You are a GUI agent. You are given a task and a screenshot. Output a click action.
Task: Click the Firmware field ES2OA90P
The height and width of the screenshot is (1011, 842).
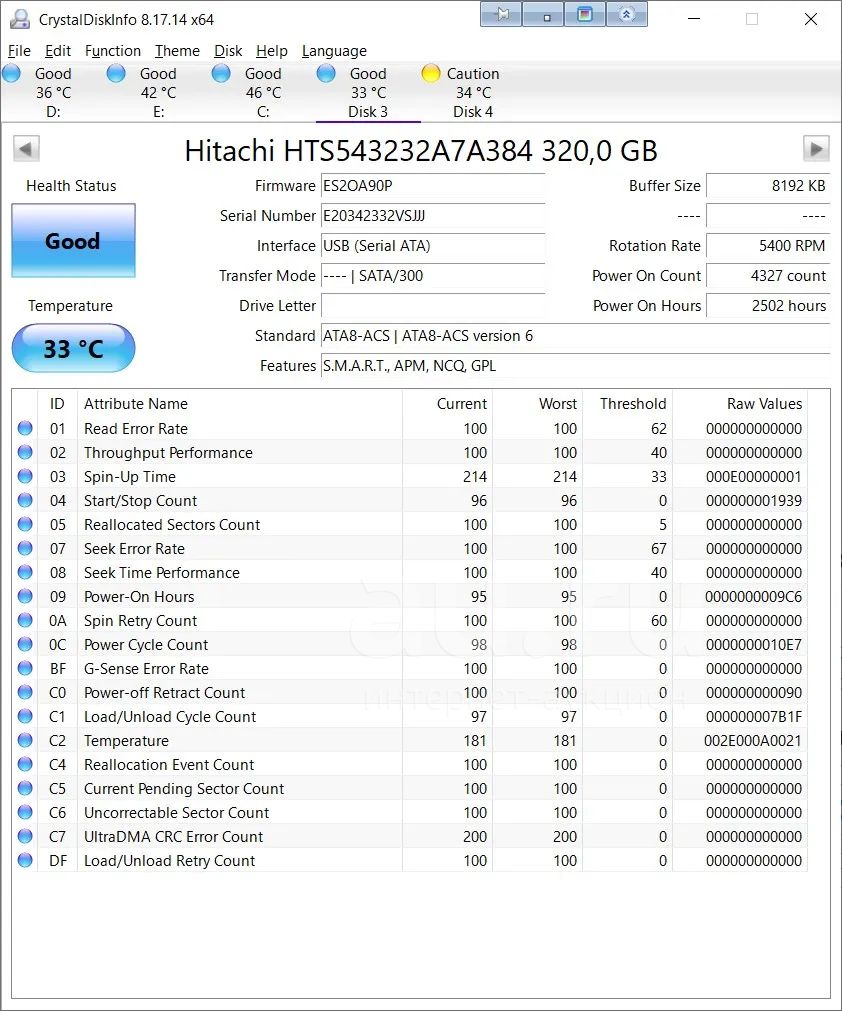pyautogui.click(x=433, y=186)
